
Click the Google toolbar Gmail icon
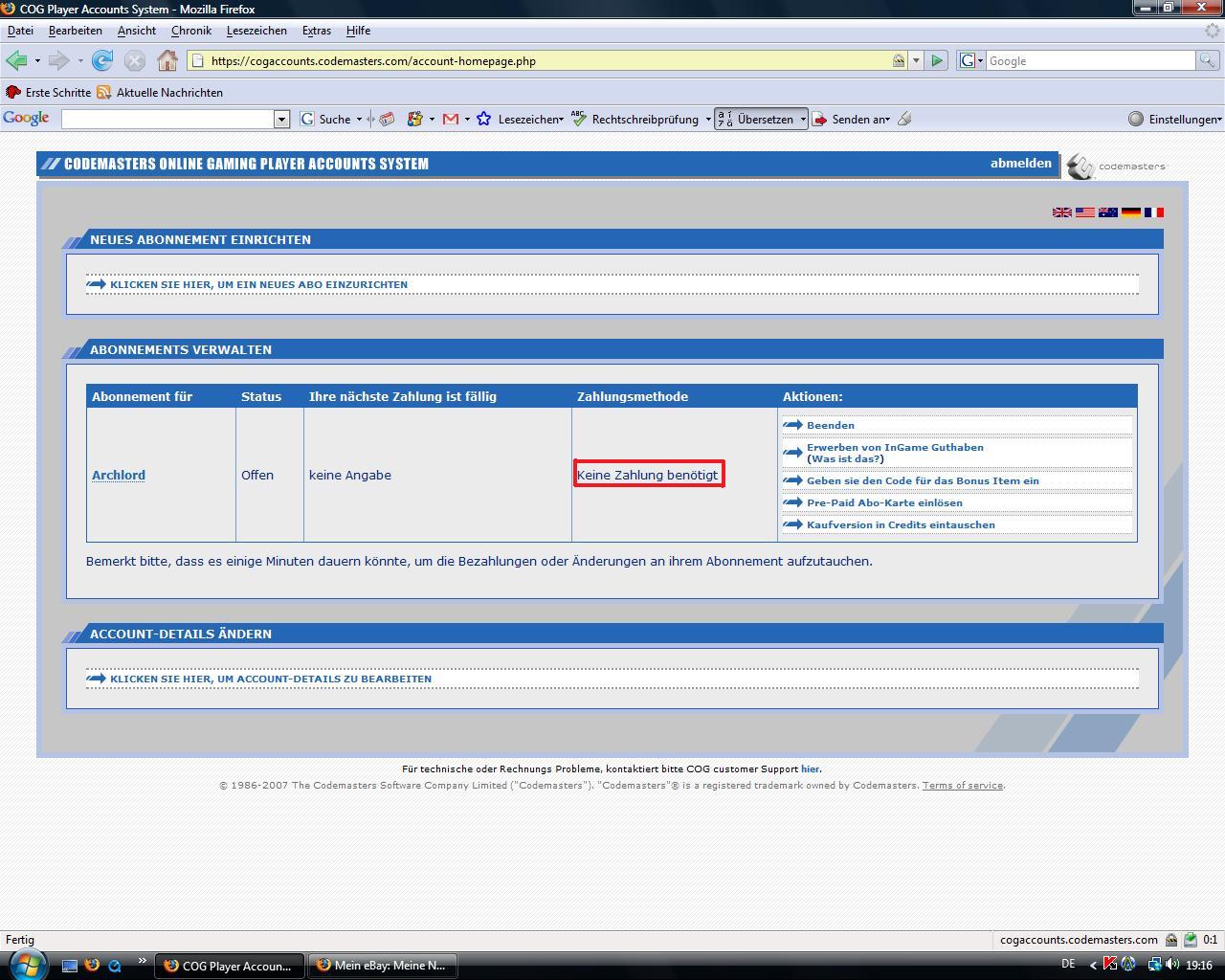click(449, 119)
